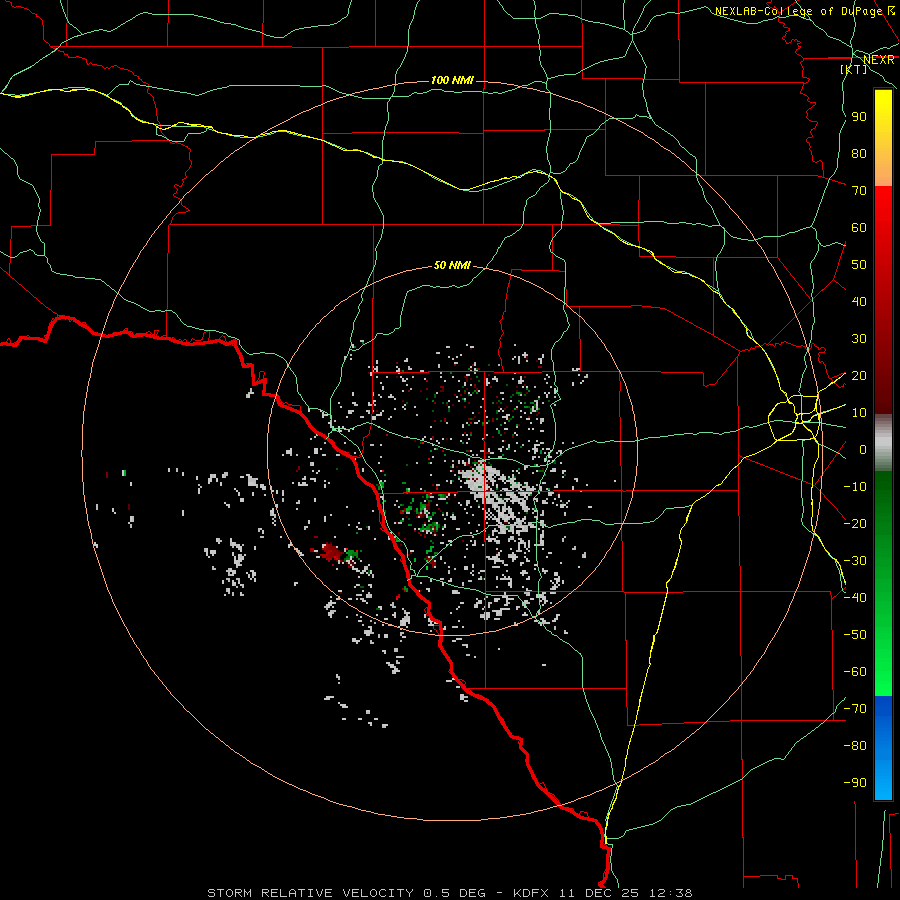
Task: Click the -10 value on the velocity scale
Action: tap(855, 487)
